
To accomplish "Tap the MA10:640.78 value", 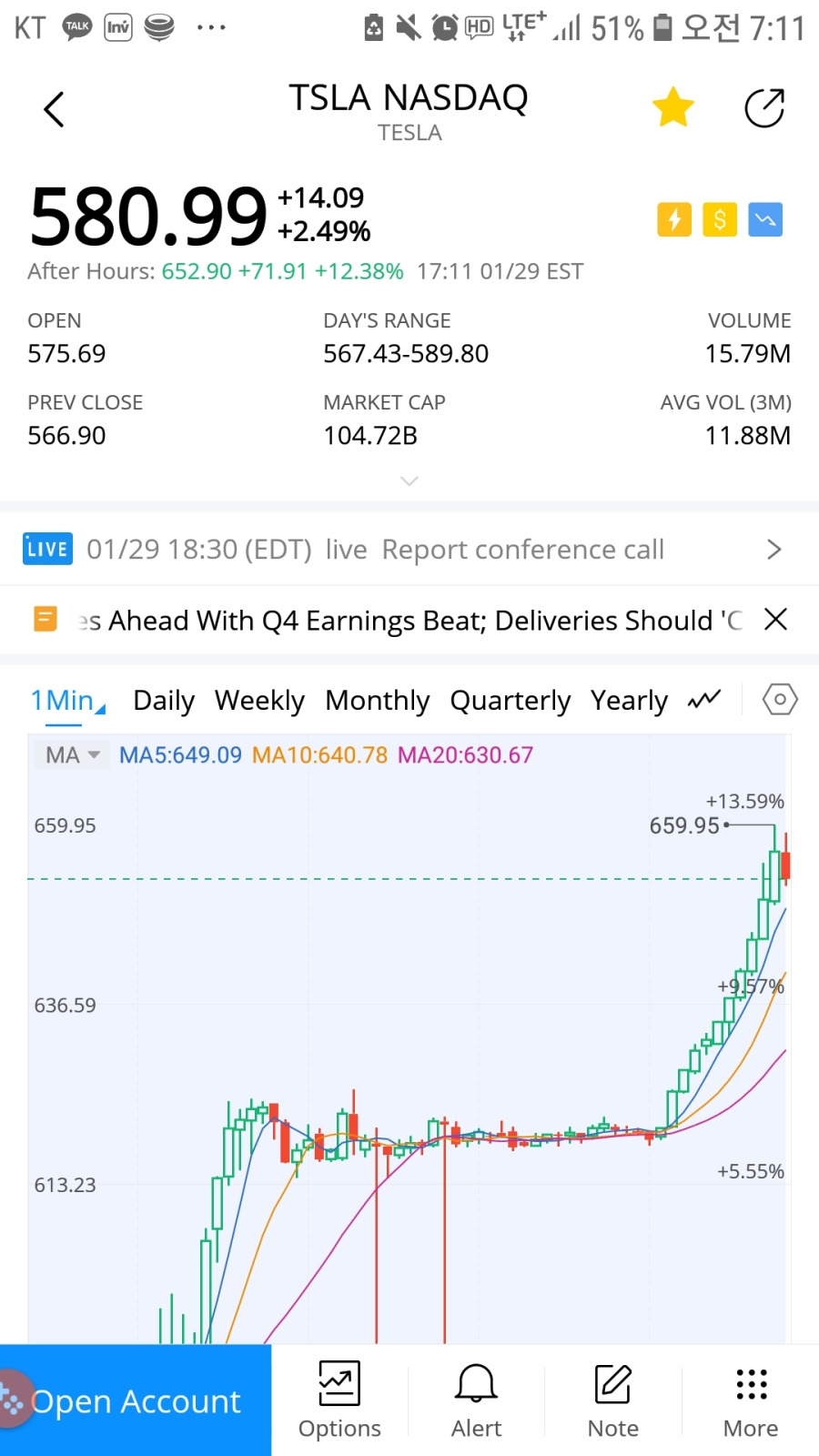I will pos(319,755).
